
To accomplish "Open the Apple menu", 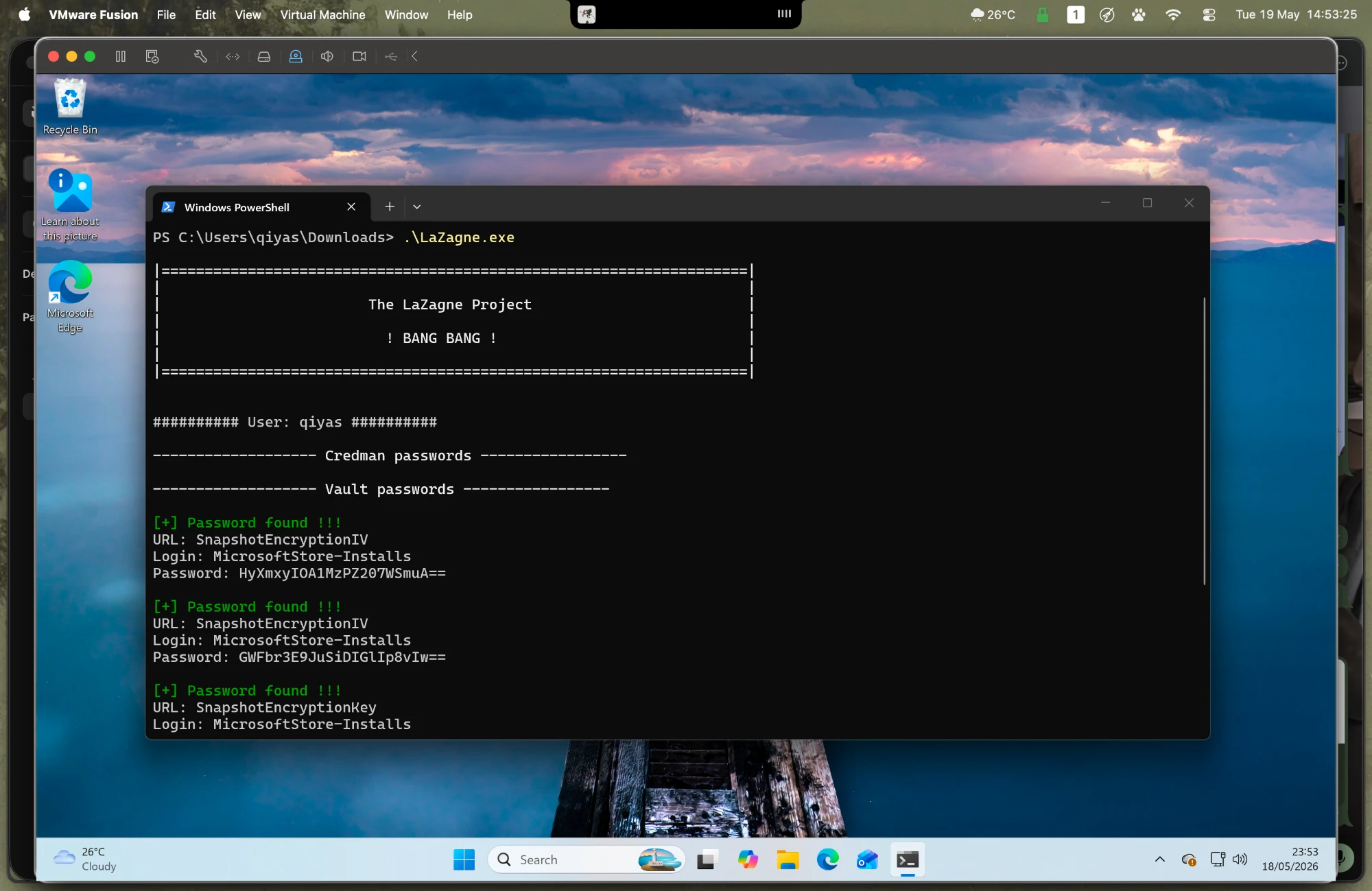I will pyautogui.click(x=25, y=14).
